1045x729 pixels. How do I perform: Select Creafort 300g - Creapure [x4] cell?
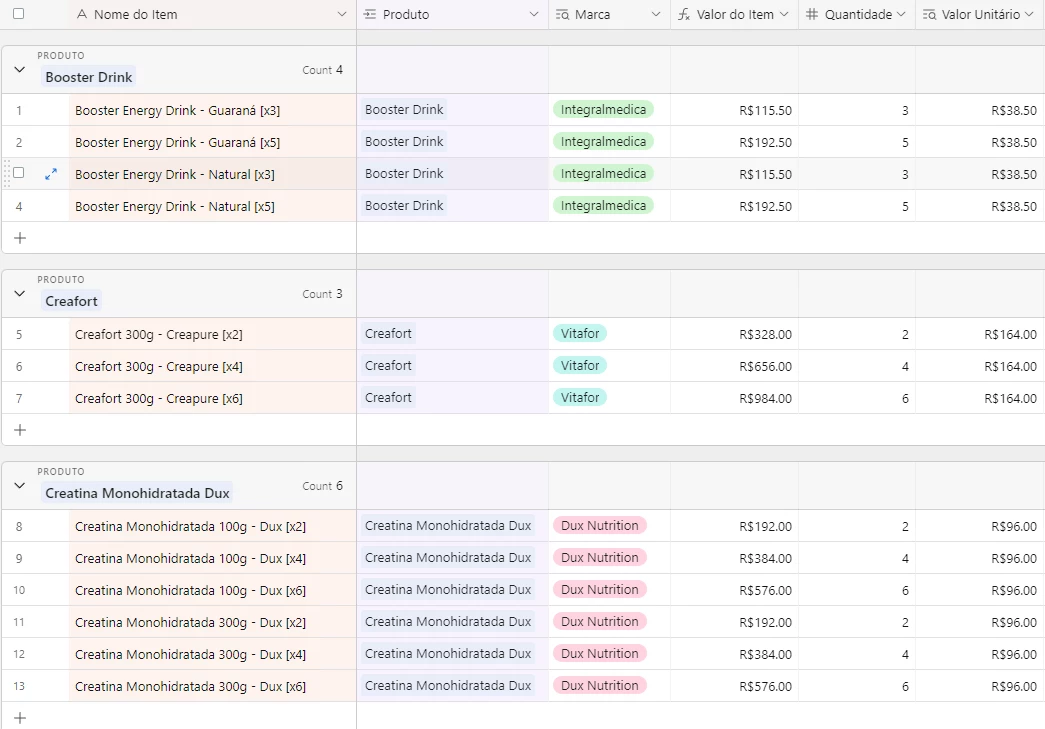(x=213, y=366)
